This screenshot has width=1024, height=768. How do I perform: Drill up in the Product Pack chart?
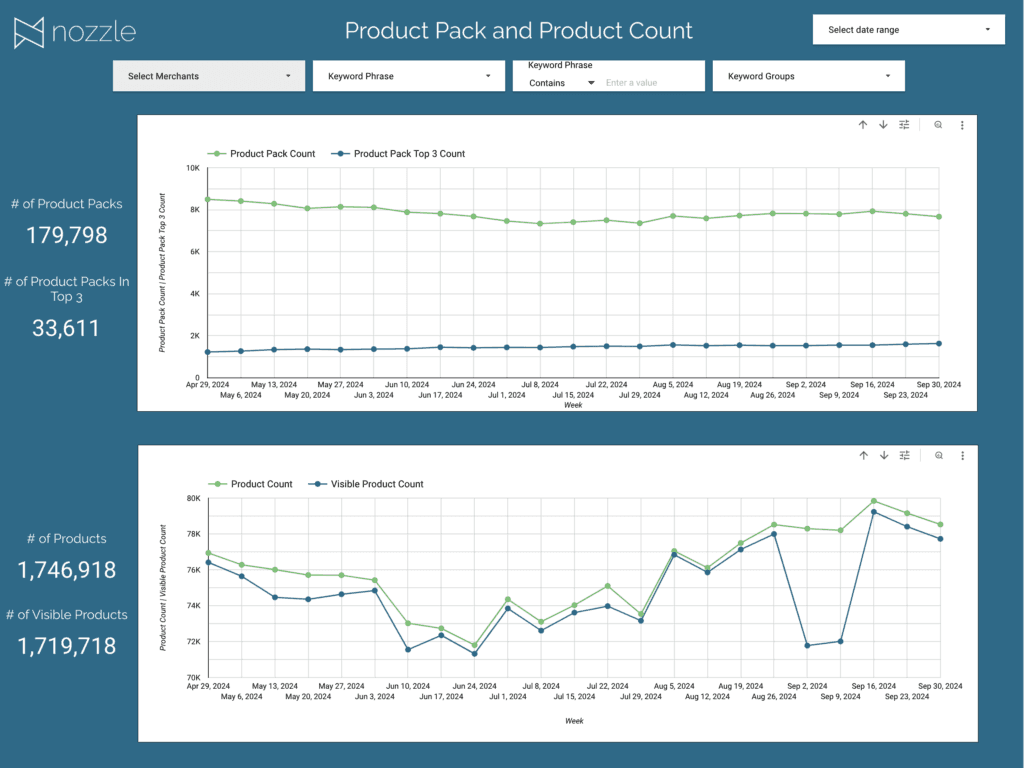(x=863, y=125)
